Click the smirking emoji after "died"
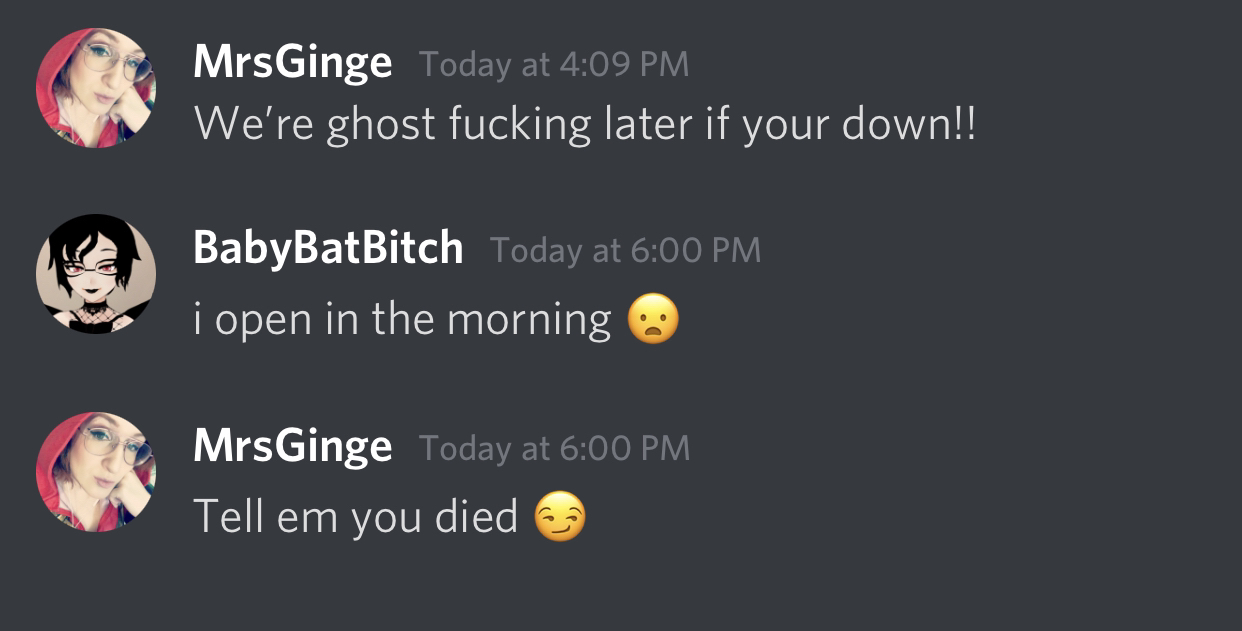 560,517
